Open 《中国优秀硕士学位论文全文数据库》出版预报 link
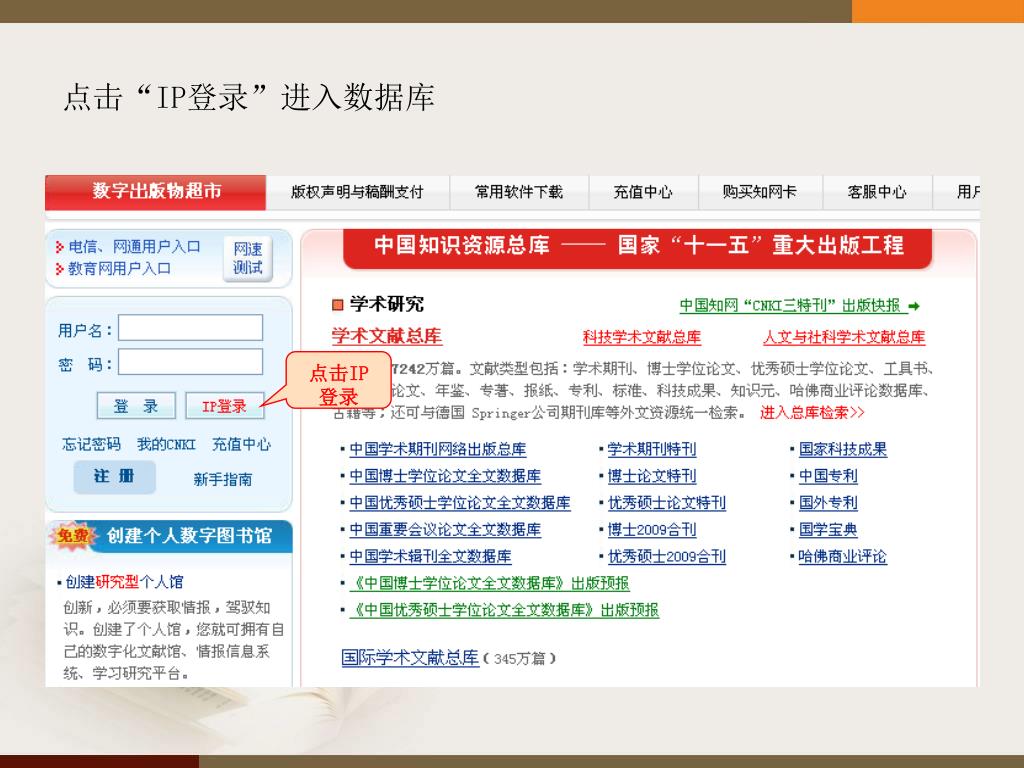This screenshot has height=768, width=1024. click(x=504, y=610)
